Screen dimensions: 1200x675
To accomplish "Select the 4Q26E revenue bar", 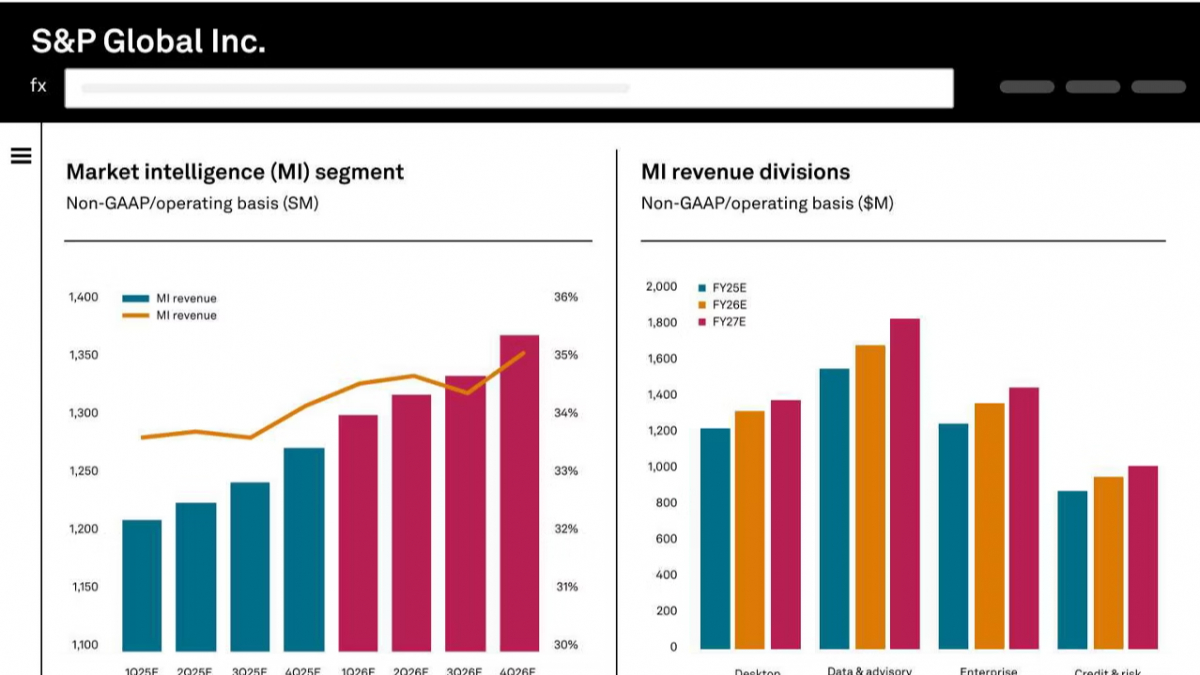I will (x=519, y=493).
